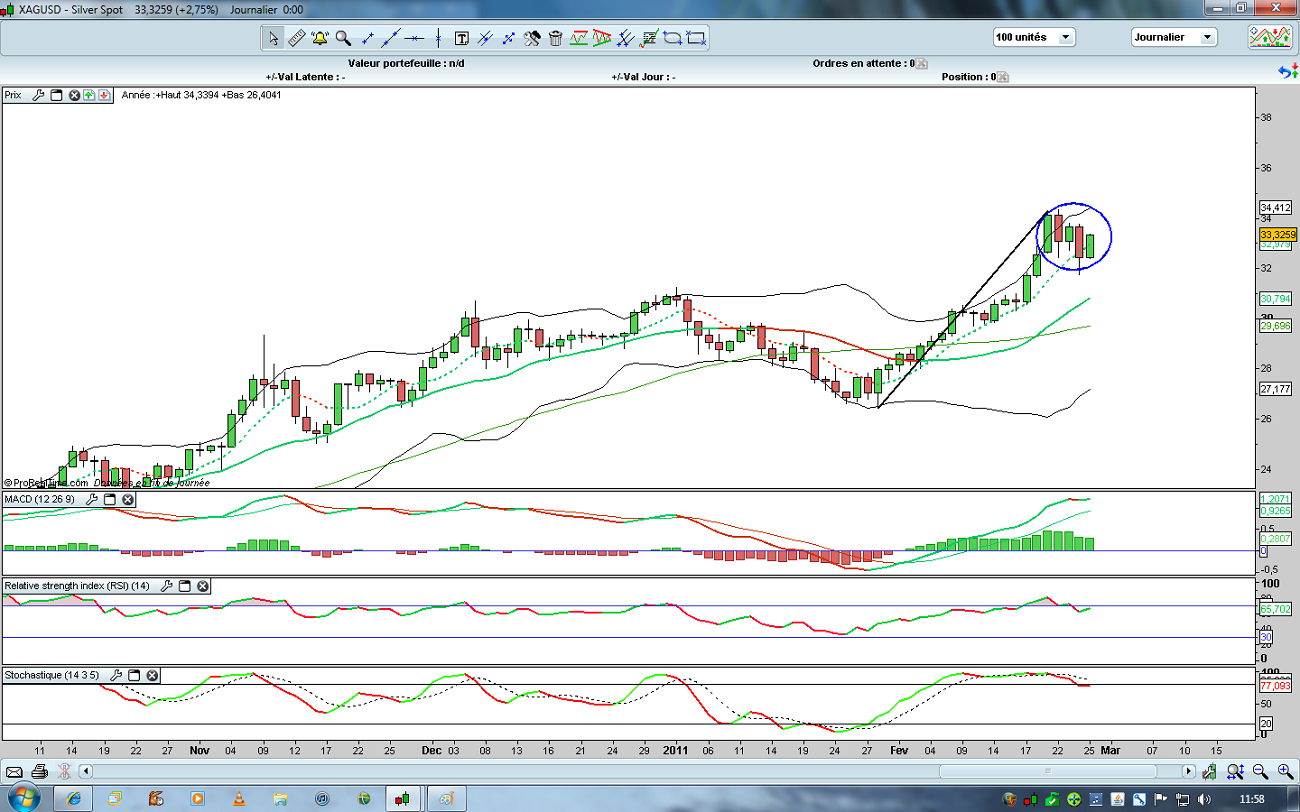
Task: Toggle the MACD panel window icon
Action: click(110, 498)
